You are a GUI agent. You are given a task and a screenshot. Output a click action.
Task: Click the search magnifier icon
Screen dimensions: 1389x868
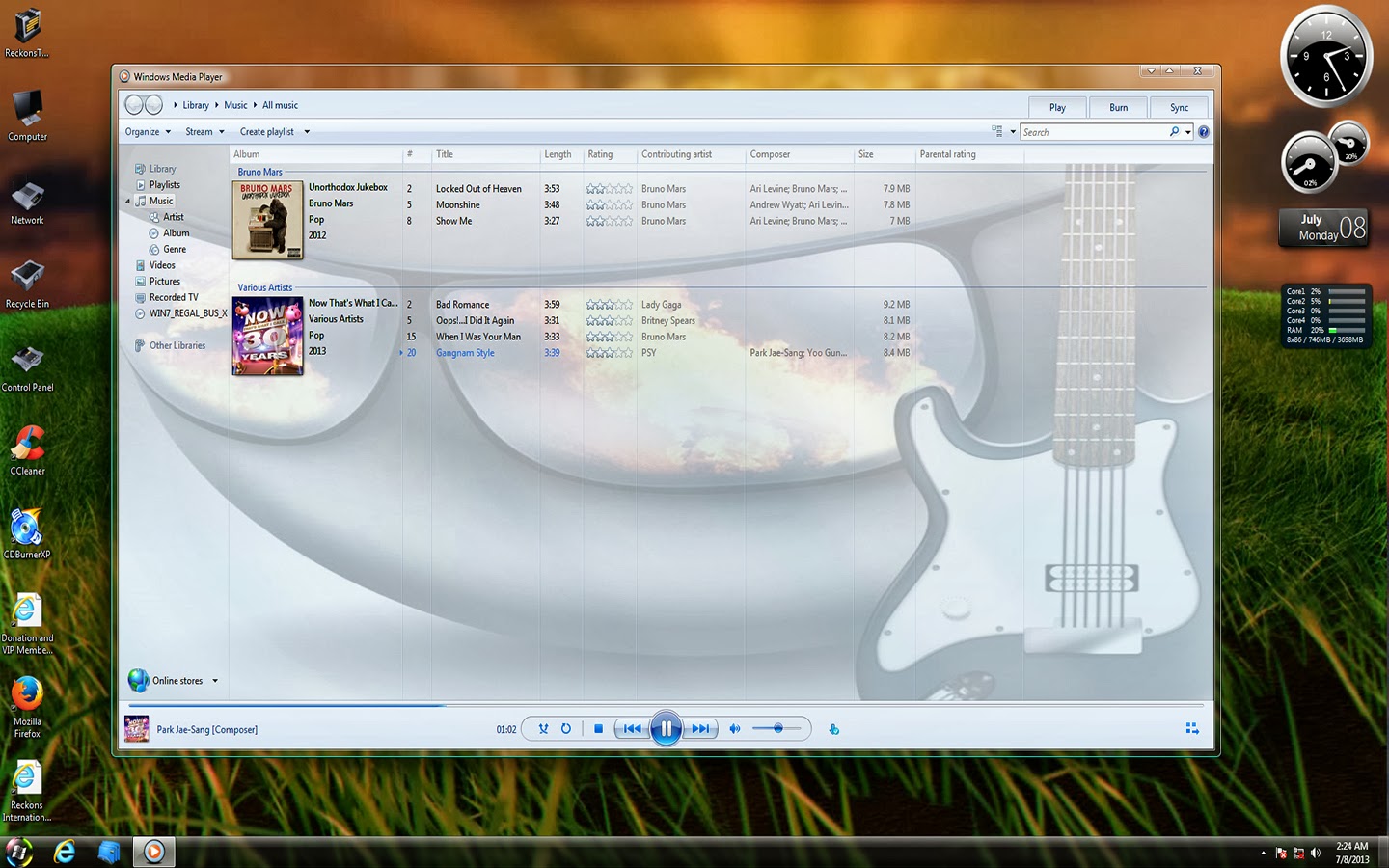click(1174, 132)
